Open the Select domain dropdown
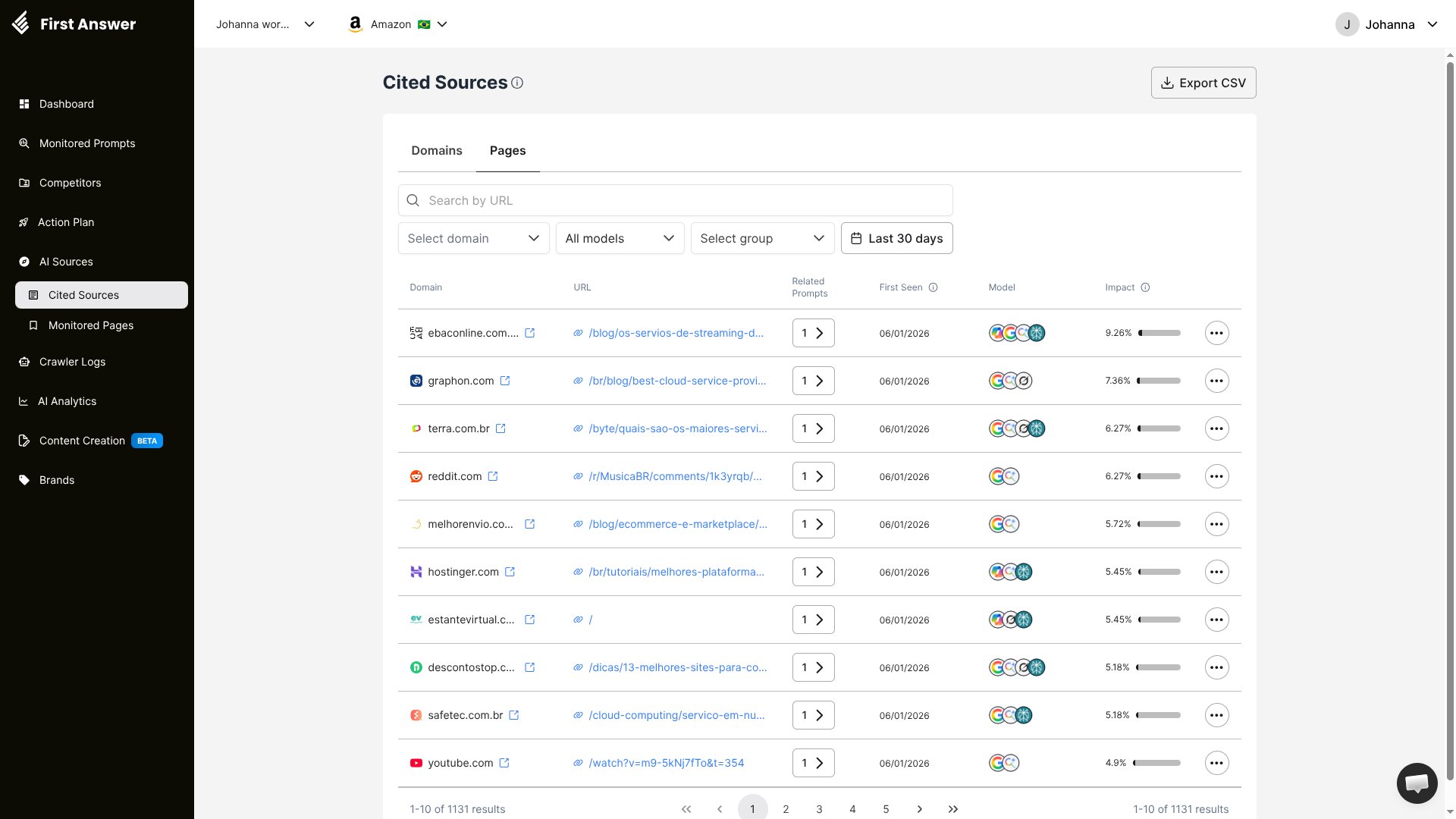Image resolution: width=1456 pixels, height=819 pixels. (x=473, y=238)
